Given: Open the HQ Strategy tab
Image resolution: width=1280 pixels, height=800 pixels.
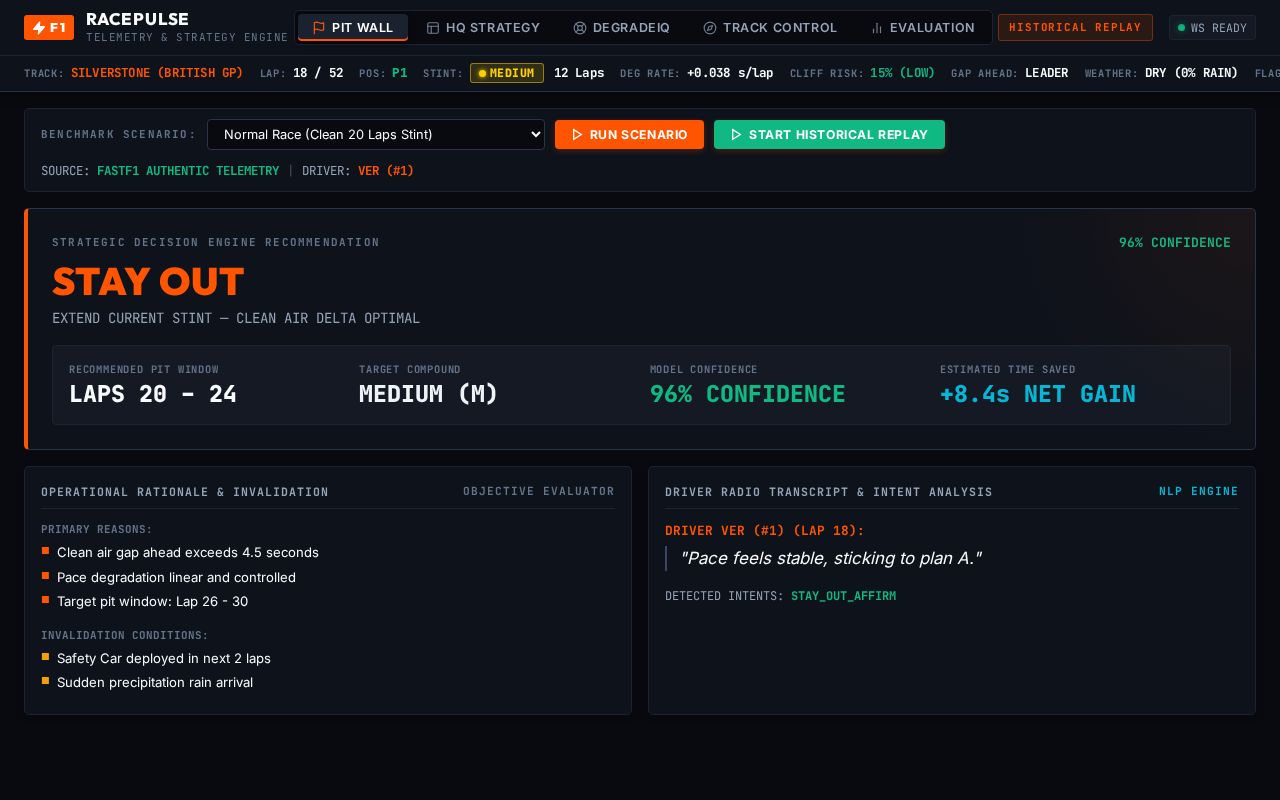Looking at the screenshot, I should click(483, 28).
